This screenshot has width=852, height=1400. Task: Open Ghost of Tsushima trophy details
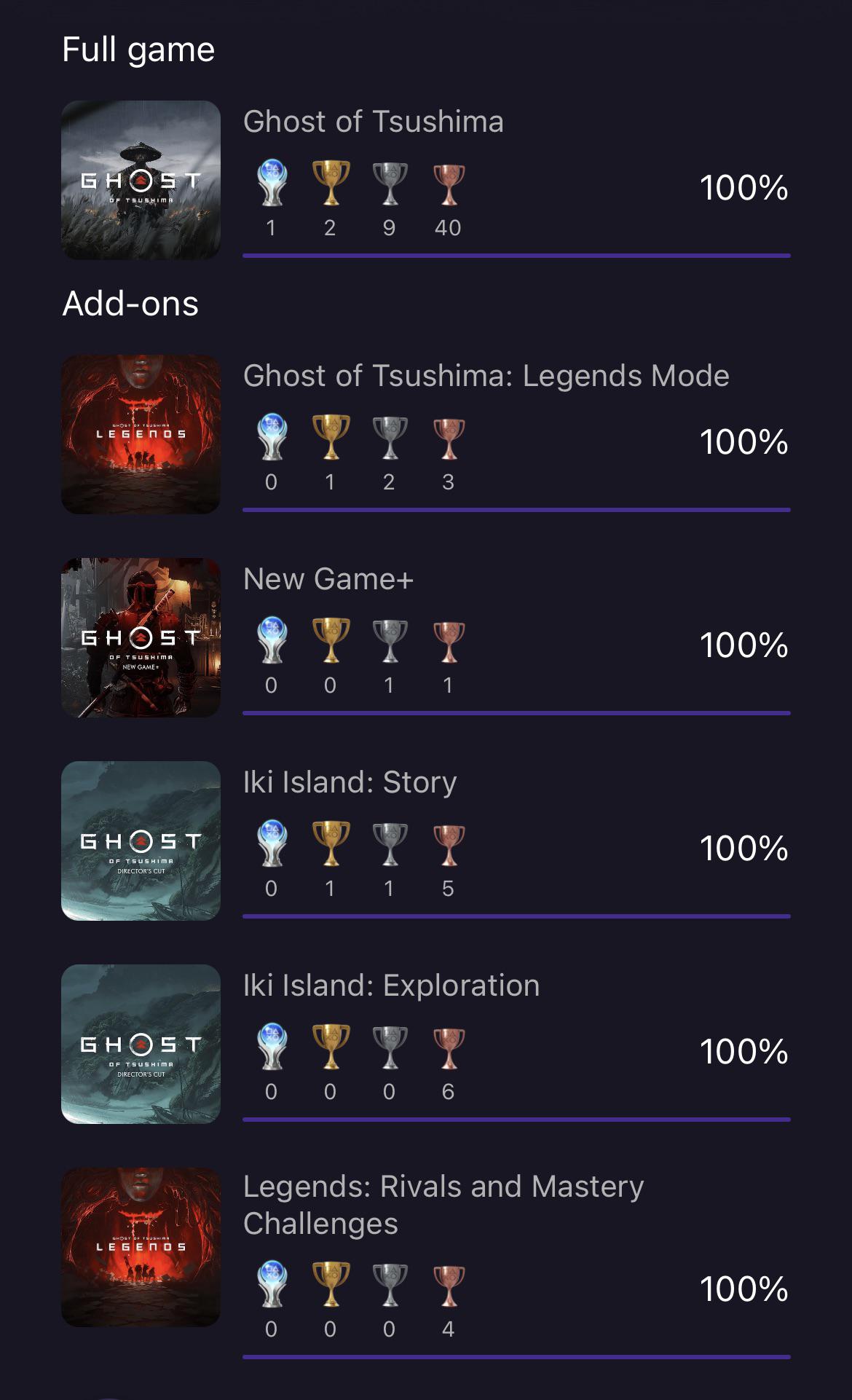pos(373,122)
